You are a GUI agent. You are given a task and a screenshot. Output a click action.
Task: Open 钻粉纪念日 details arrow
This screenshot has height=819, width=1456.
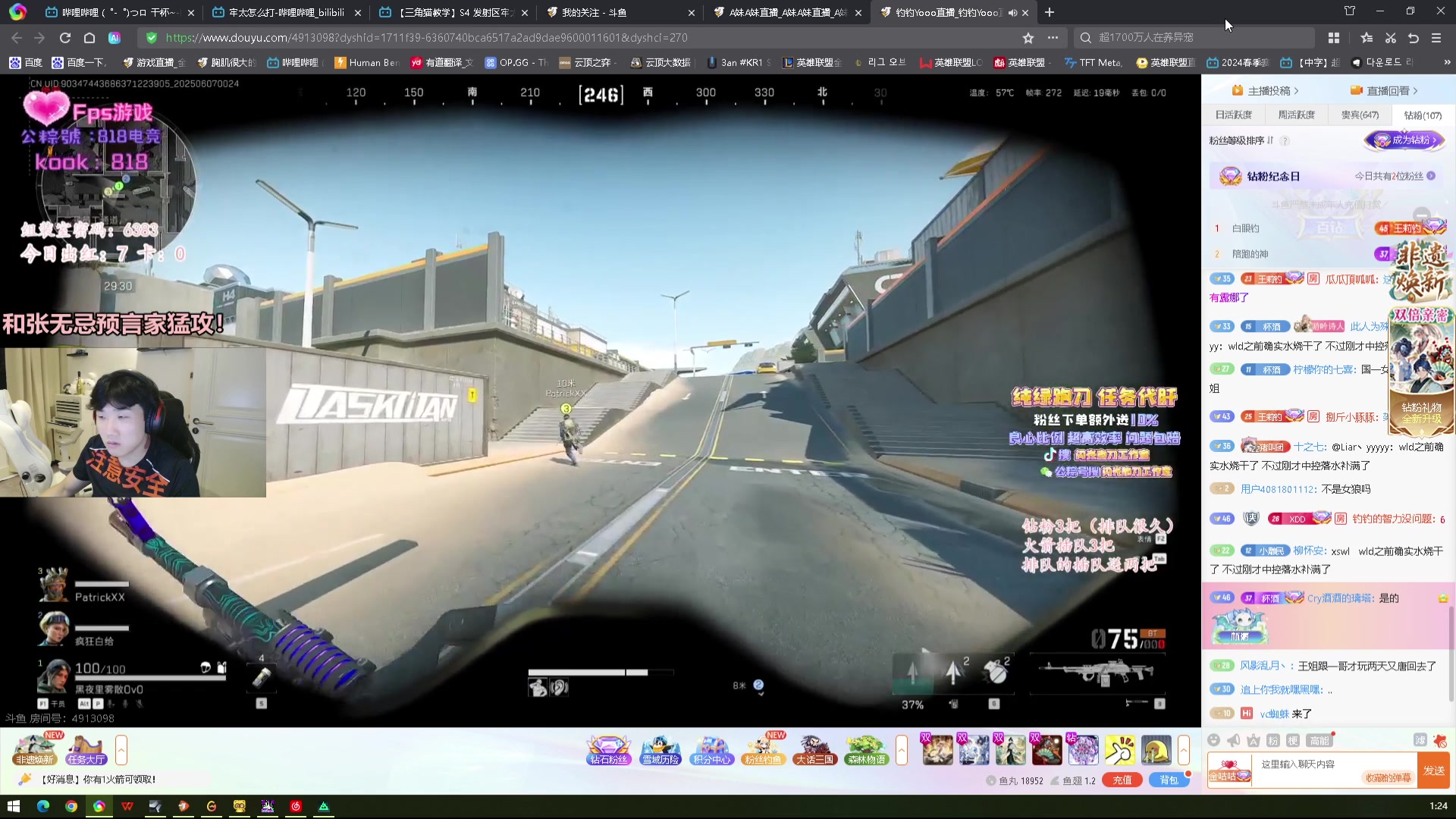tap(1431, 176)
